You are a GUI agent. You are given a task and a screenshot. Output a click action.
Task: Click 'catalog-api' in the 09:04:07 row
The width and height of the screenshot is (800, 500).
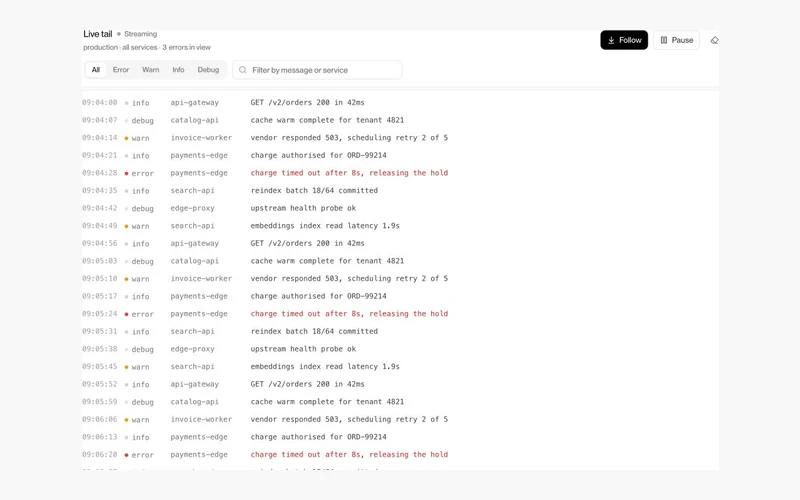click(194, 120)
